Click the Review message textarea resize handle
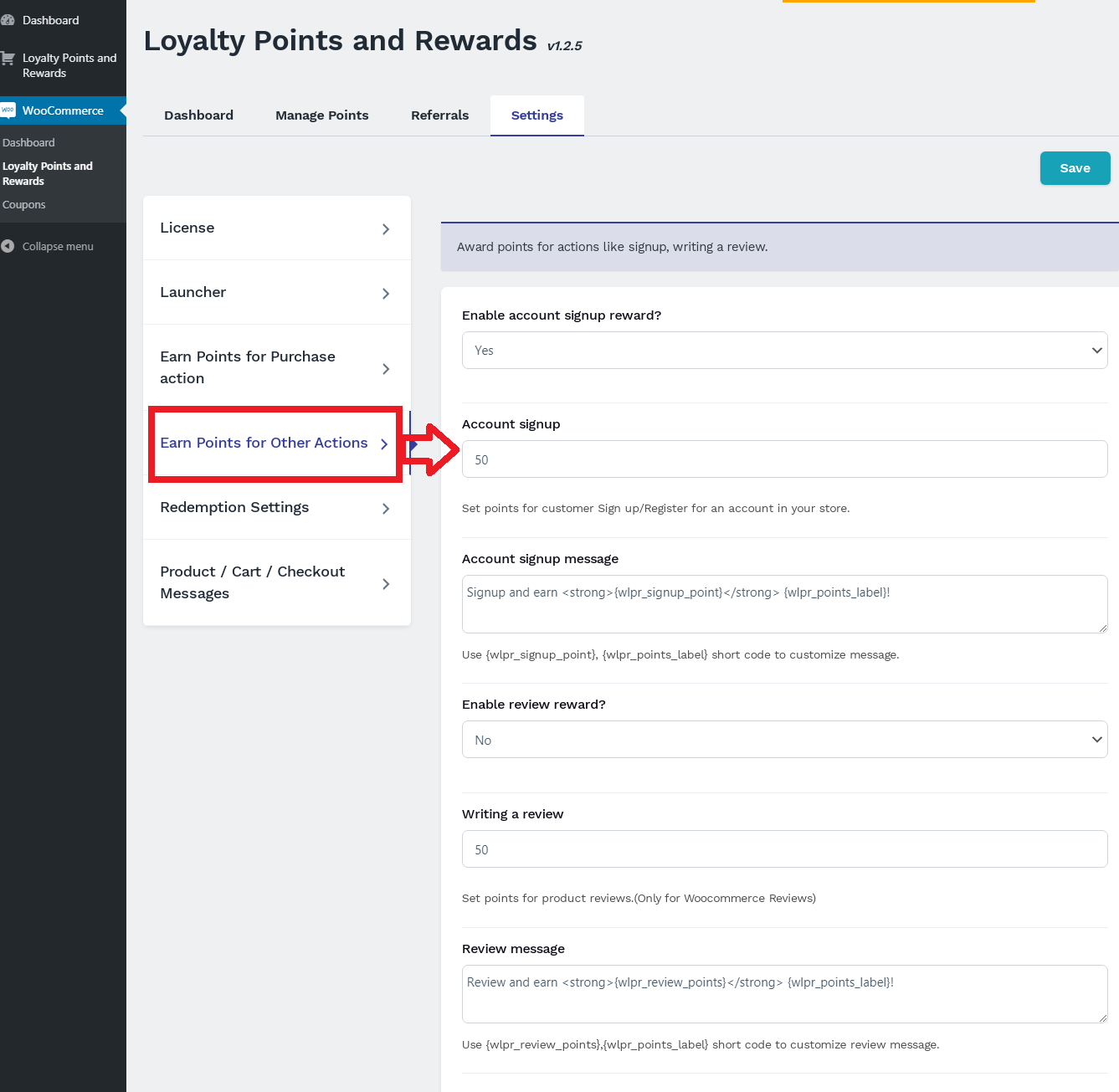This screenshot has width=1119, height=1092. [x=1102, y=1018]
